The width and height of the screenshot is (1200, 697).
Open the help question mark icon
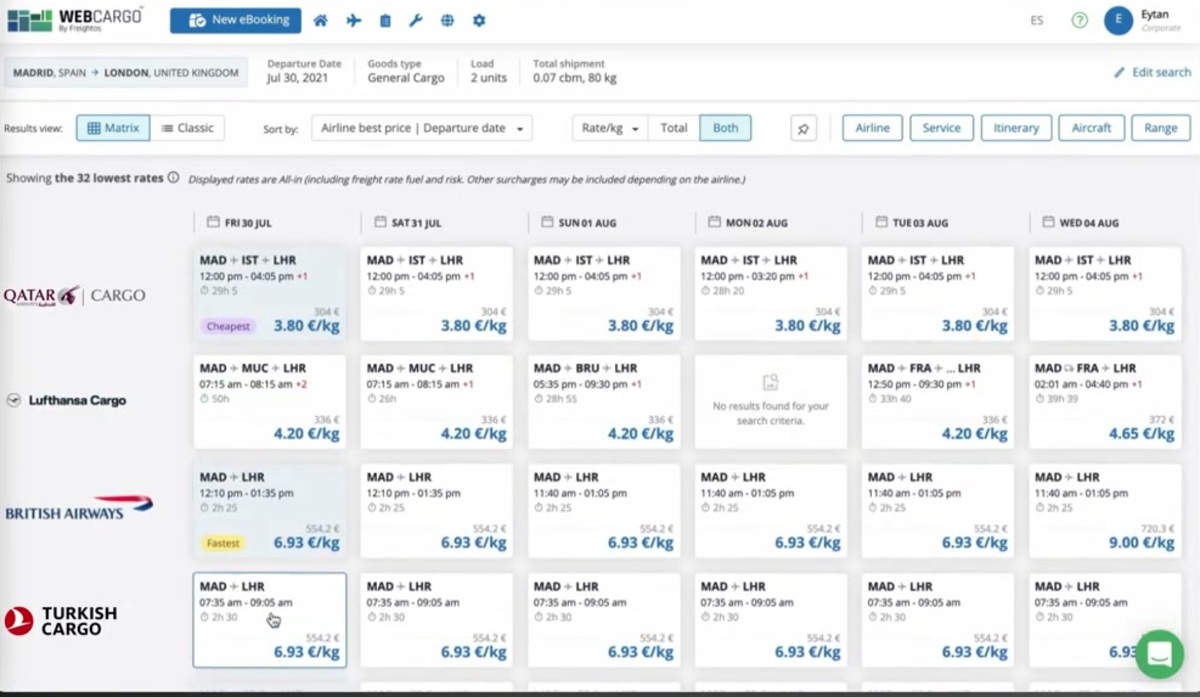(1079, 20)
